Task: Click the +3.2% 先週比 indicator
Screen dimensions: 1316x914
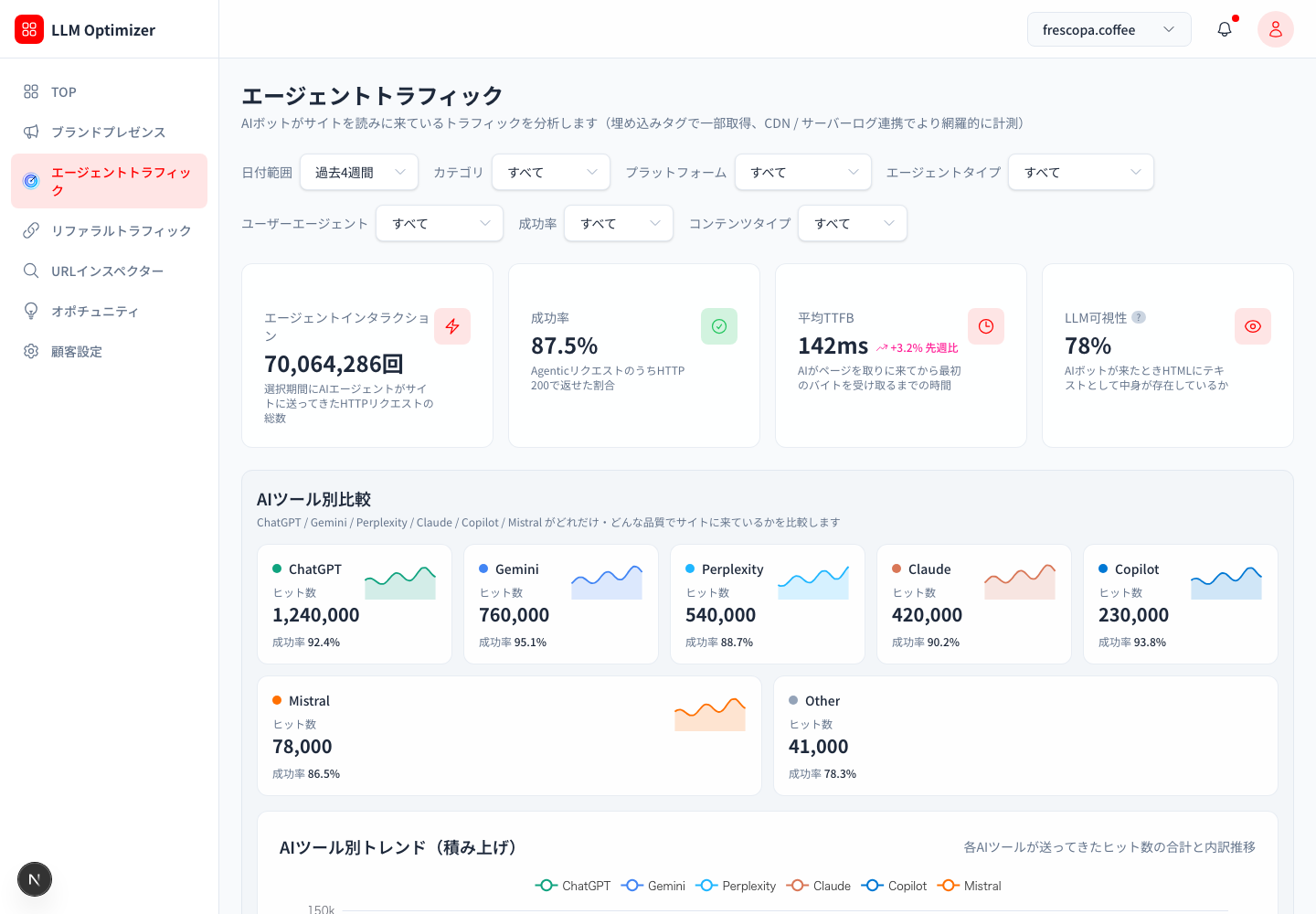Action: [x=917, y=348]
